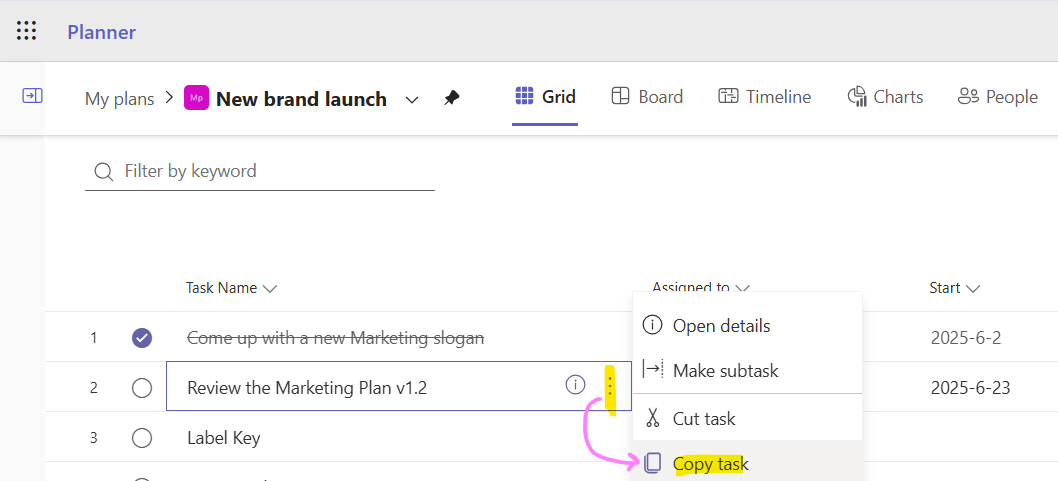This screenshot has width=1058, height=481.
Task: Switch to the People view tab
Action: (997, 97)
